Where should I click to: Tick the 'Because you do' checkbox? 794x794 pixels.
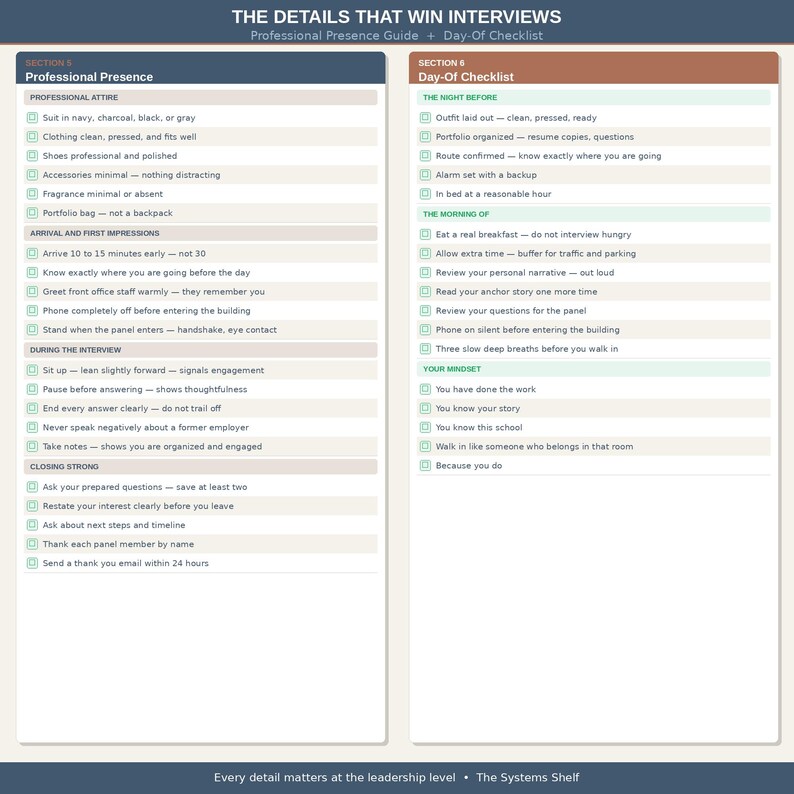pyautogui.click(x=425, y=465)
